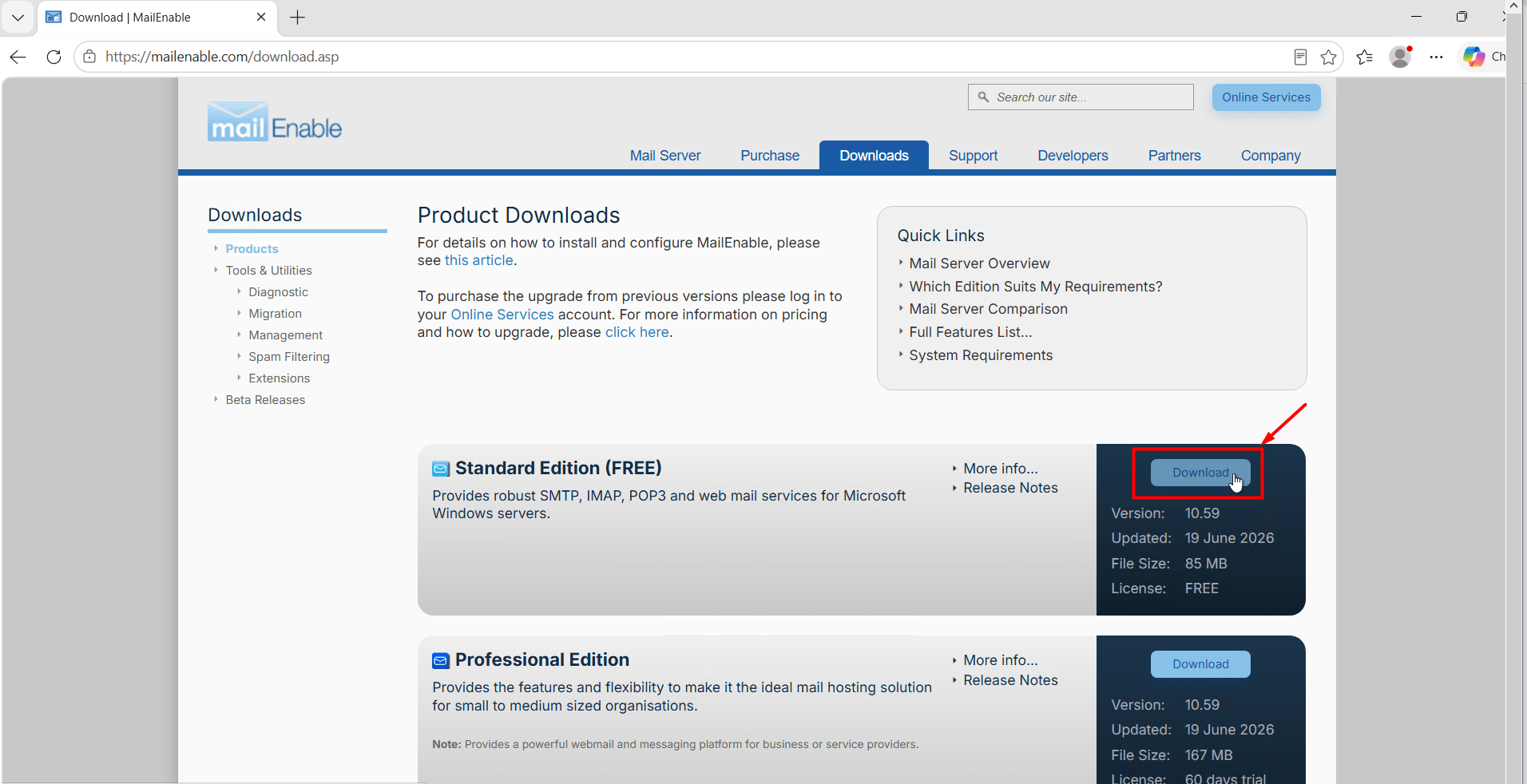Restore down the browser window

pos(1462,17)
